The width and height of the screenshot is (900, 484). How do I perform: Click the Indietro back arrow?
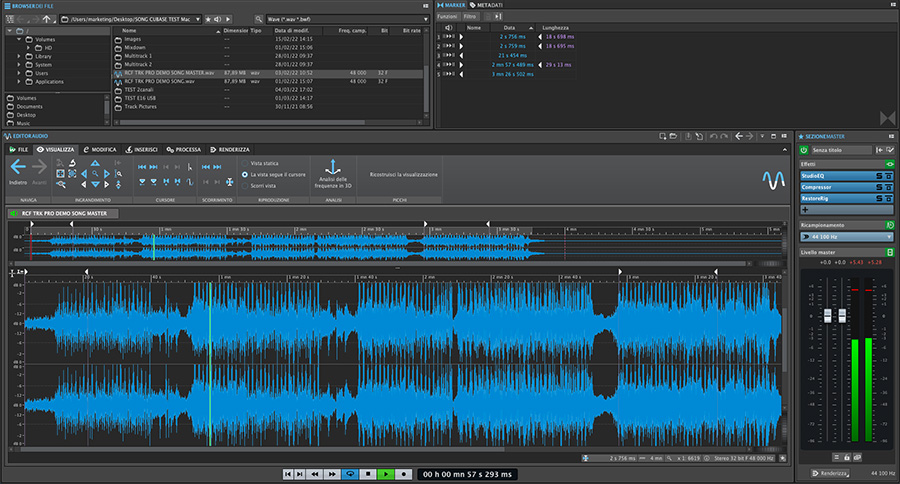[17, 168]
